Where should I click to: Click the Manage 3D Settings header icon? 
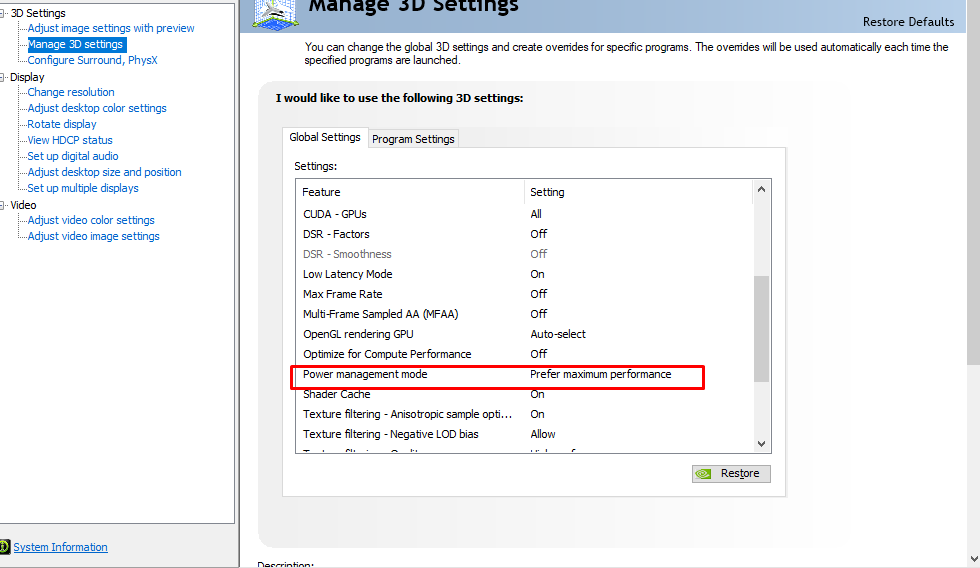(274, 14)
